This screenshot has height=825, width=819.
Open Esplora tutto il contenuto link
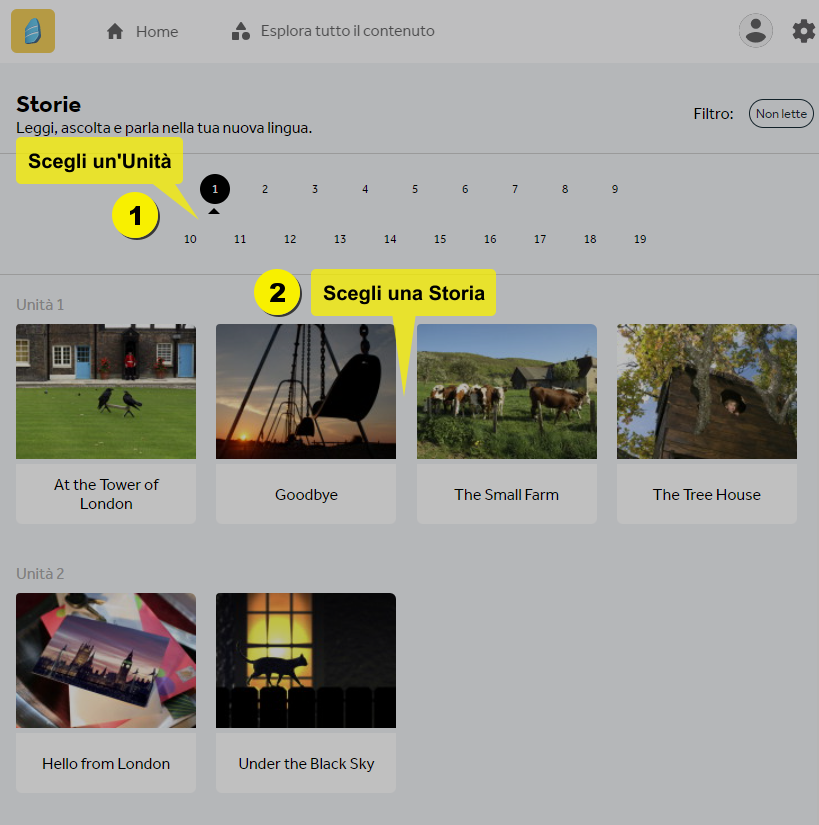[x=348, y=31]
